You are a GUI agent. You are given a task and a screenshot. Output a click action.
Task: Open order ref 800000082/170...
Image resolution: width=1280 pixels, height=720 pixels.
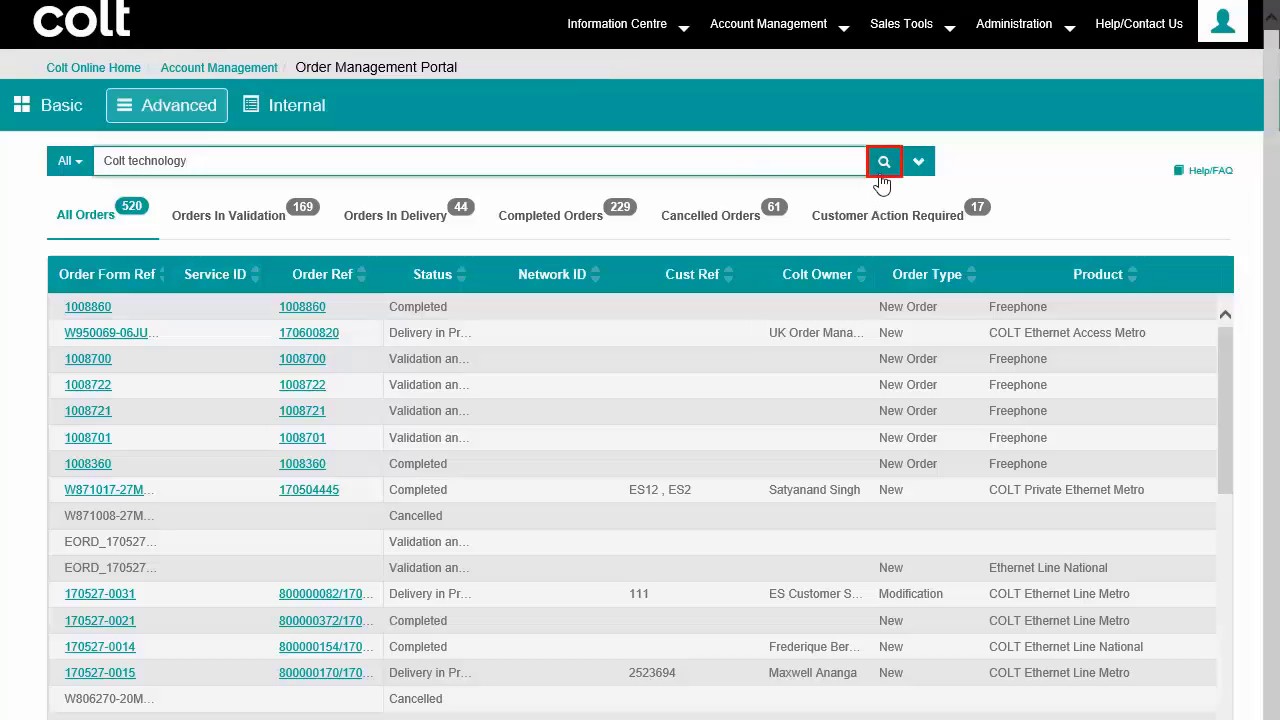pos(326,594)
